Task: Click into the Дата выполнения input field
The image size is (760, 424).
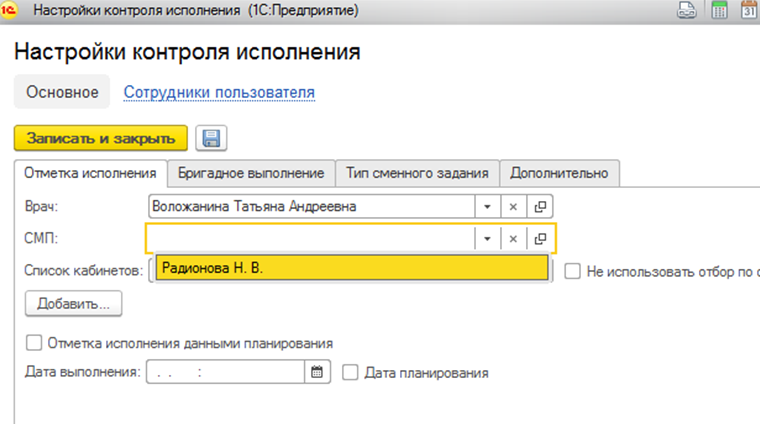Action: point(225,373)
